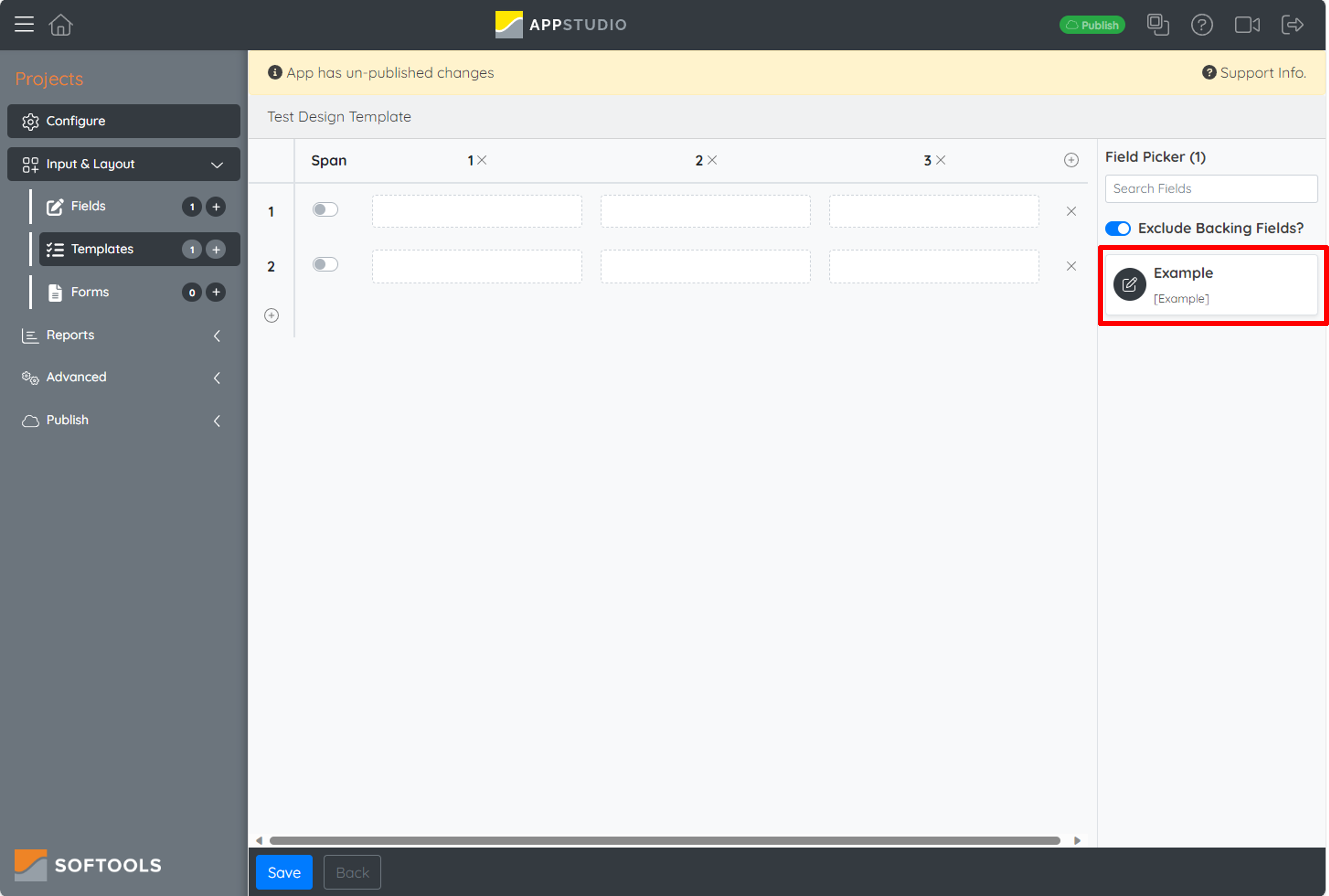Viewport: 1329px width, 896px height.
Task: Click the Field Picker (1) heading
Action: pos(1155,157)
